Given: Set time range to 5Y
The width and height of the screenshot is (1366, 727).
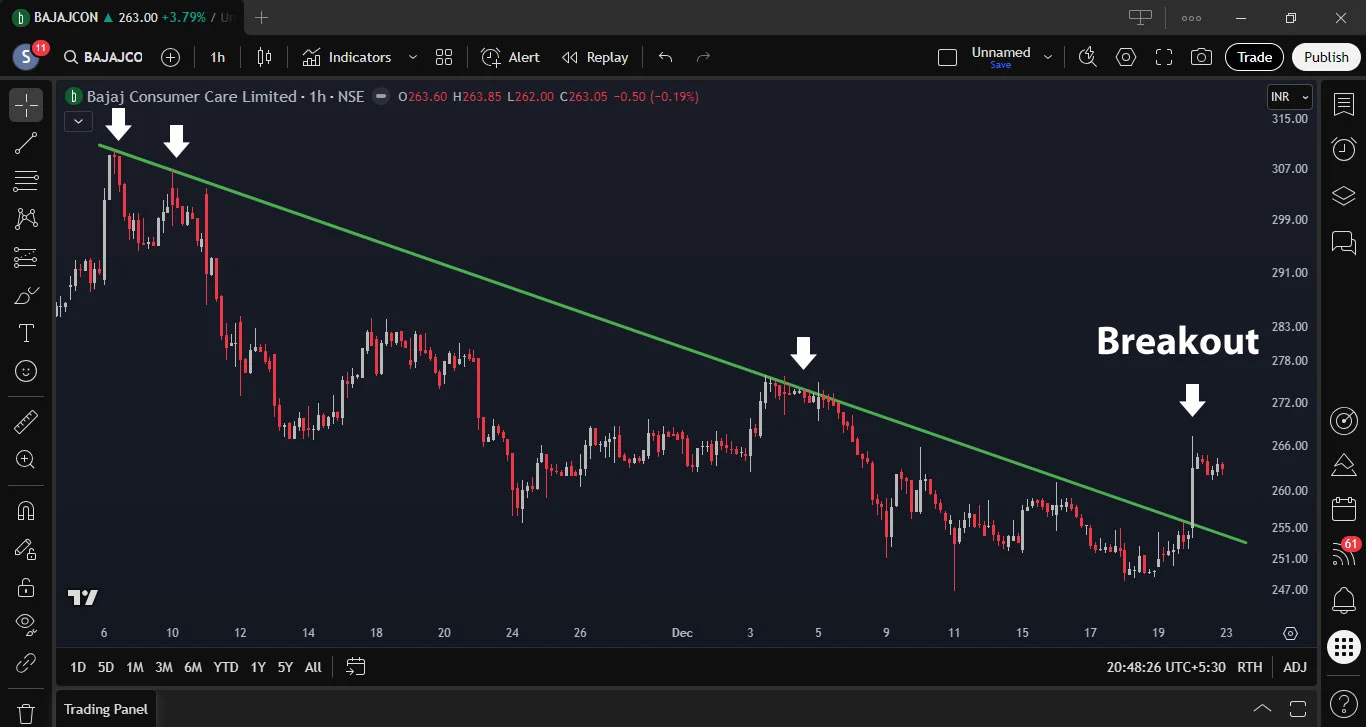Looking at the screenshot, I should 285,667.
